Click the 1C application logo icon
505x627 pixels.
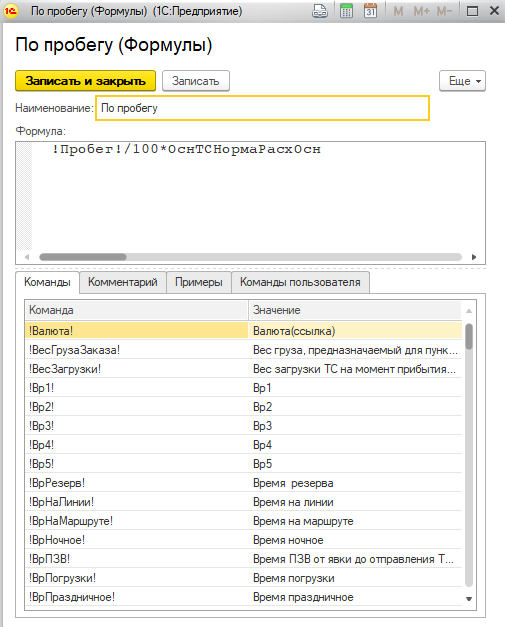point(11,11)
